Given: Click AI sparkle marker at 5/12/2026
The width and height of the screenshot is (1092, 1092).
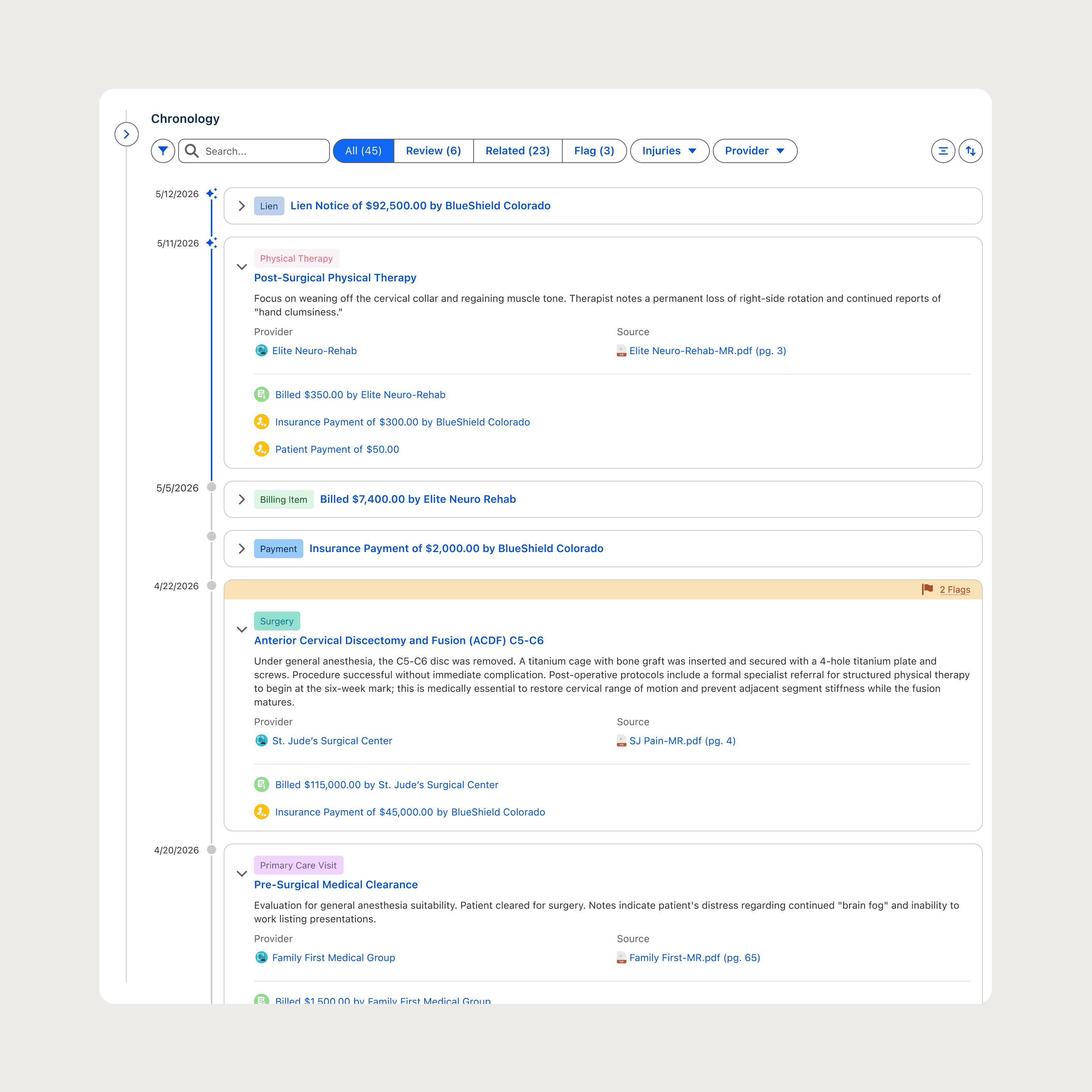Looking at the screenshot, I should 212,193.
